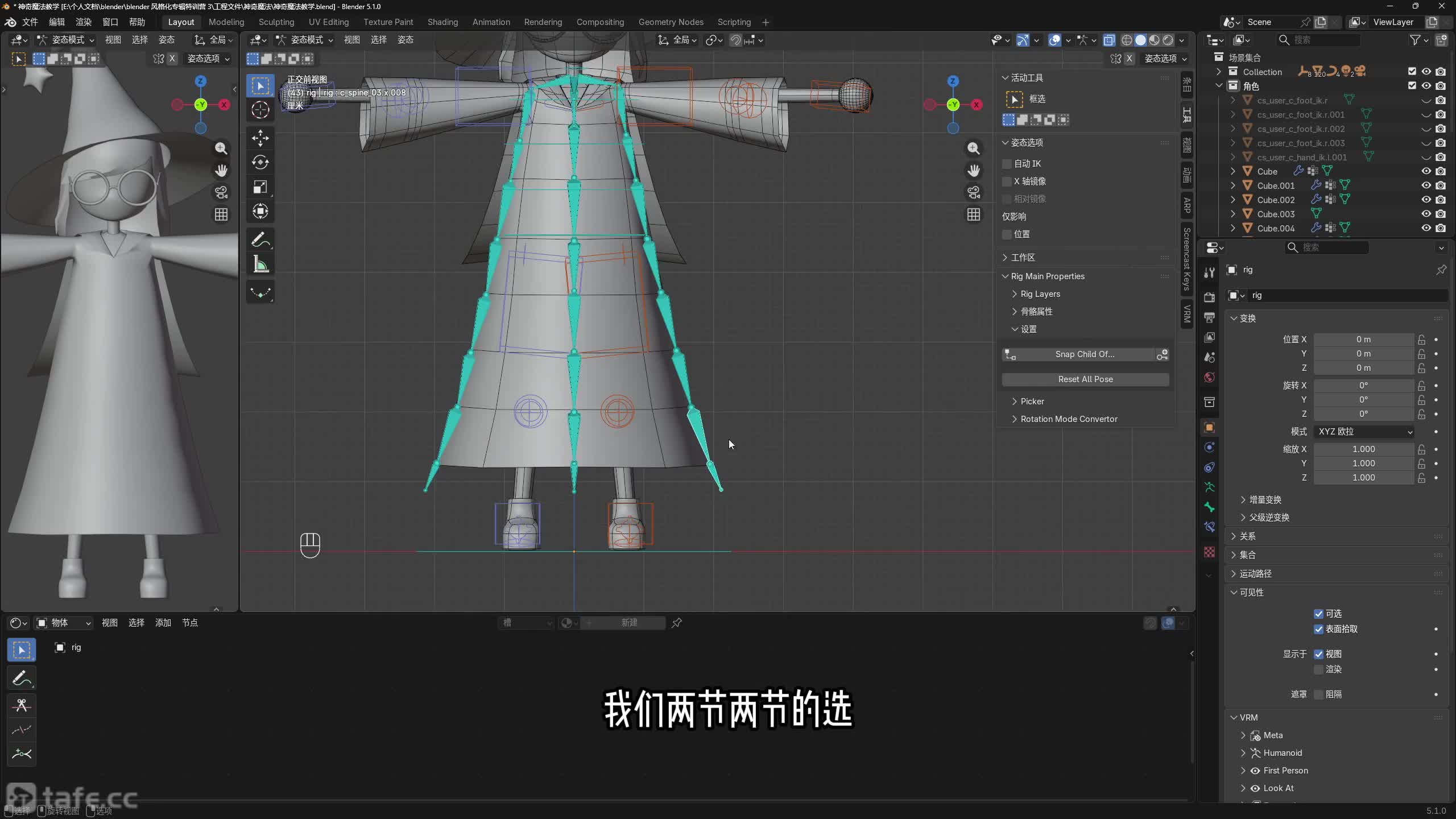Viewport: 1456px width, 819px height.
Task: Select the Rotate tool icon
Action: point(260,163)
